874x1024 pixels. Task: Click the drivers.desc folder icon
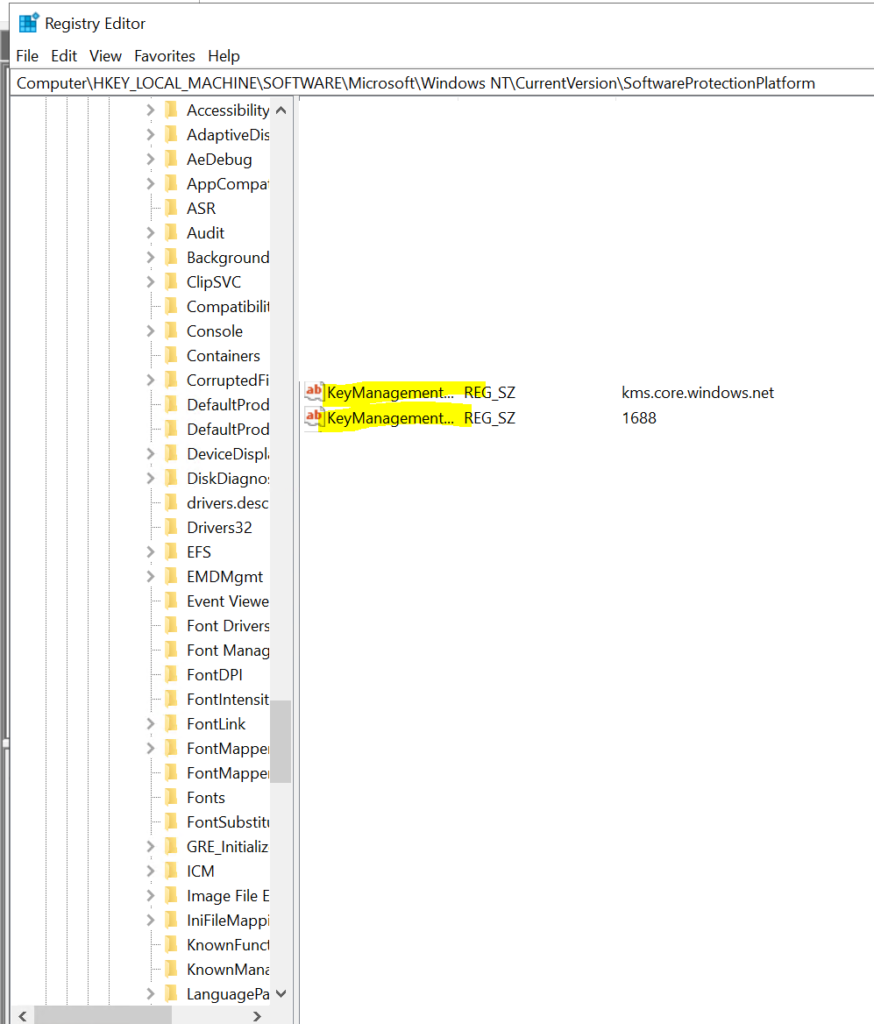tap(171, 502)
